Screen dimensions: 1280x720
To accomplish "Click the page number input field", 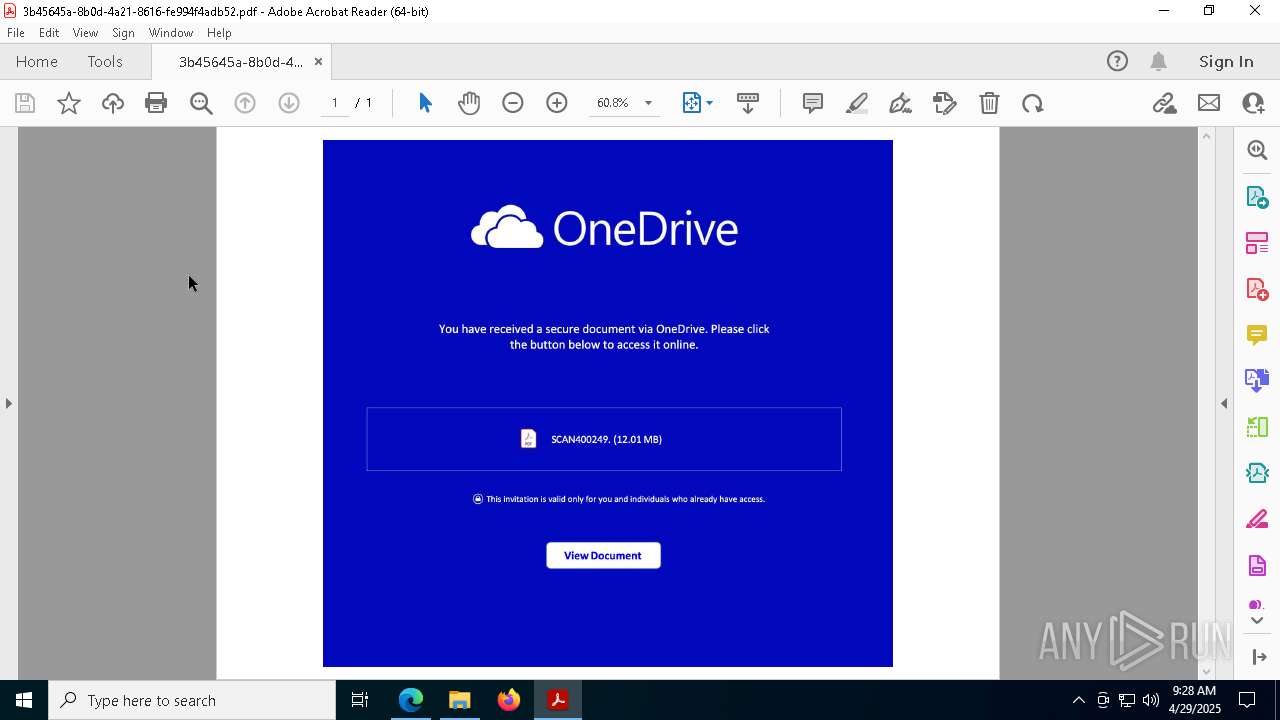I will (334, 103).
